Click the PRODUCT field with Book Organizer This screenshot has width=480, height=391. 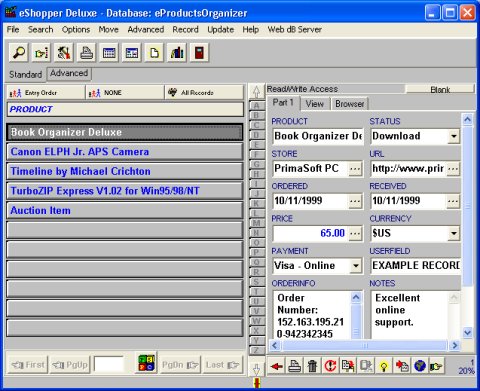pos(318,136)
